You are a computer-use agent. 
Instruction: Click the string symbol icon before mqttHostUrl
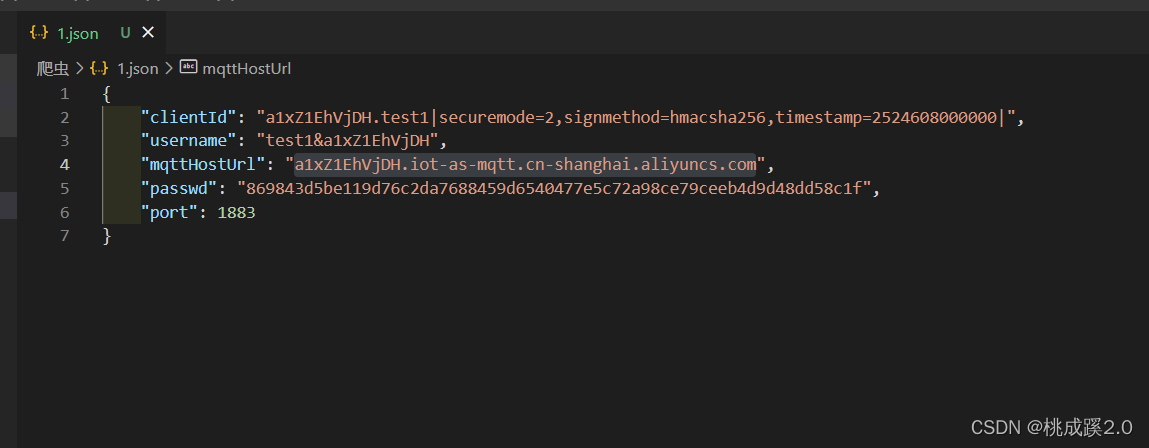[188, 67]
